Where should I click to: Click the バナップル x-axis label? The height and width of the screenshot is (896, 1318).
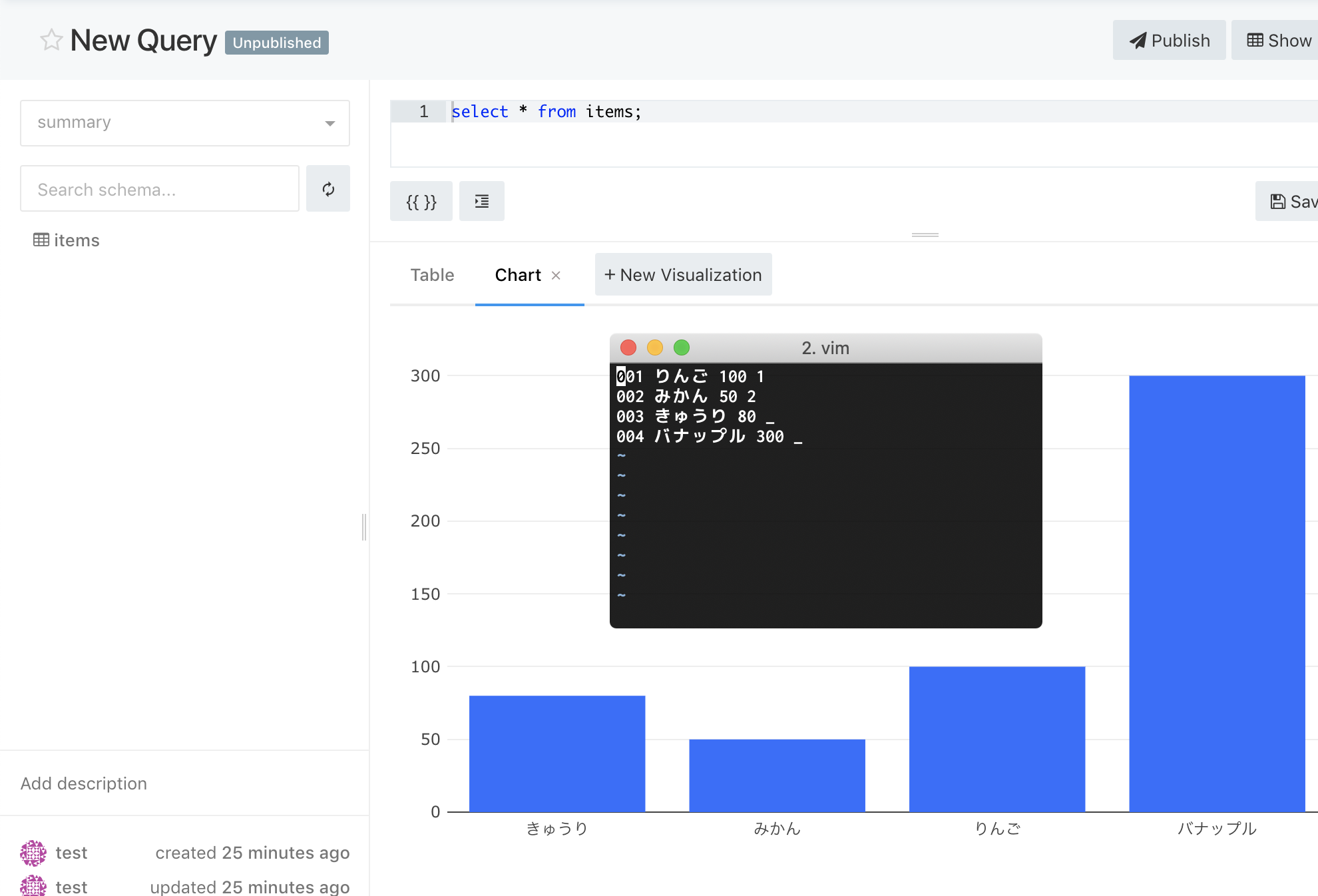point(1217,829)
